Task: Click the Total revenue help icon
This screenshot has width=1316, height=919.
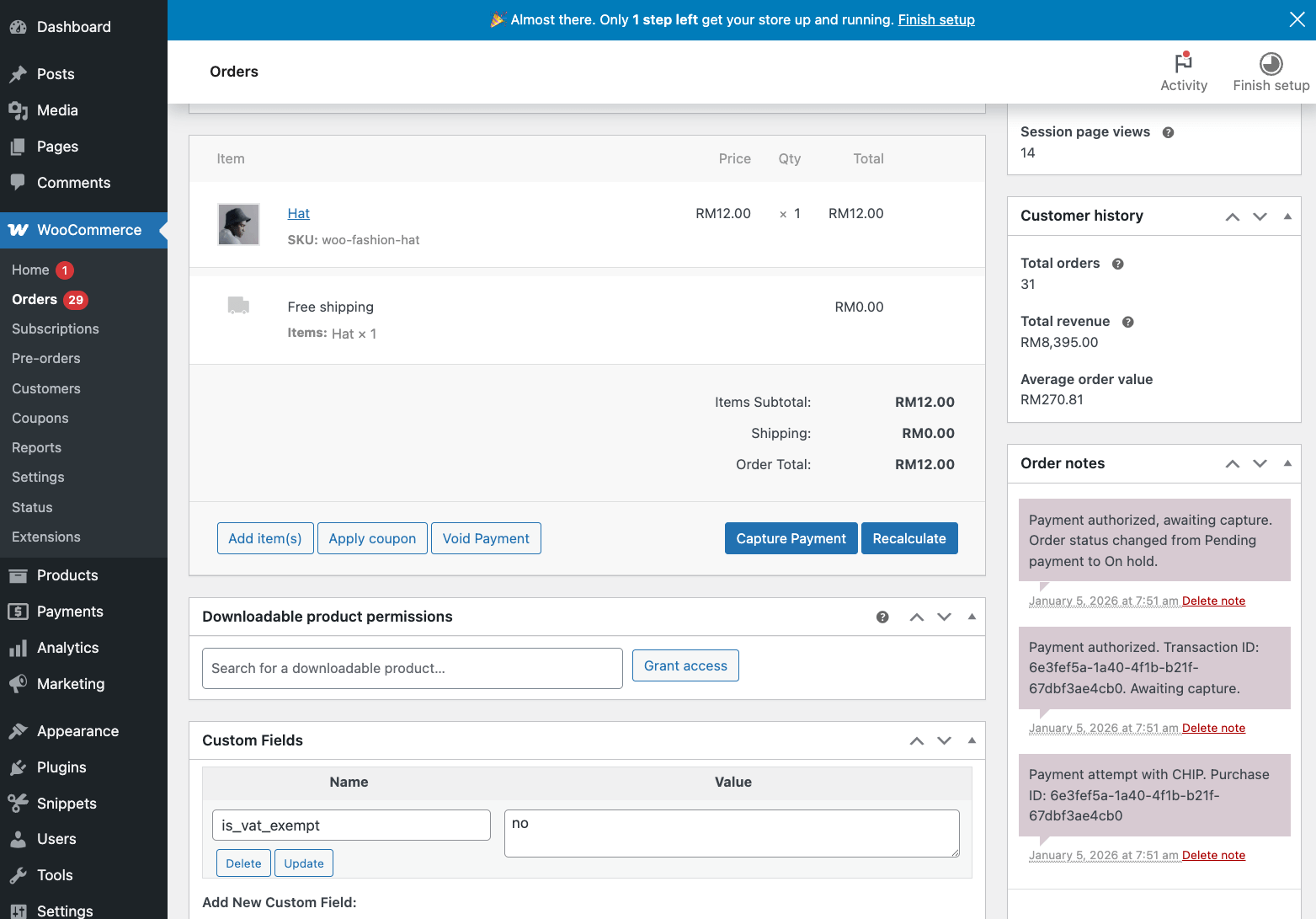Action: (1127, 322)
